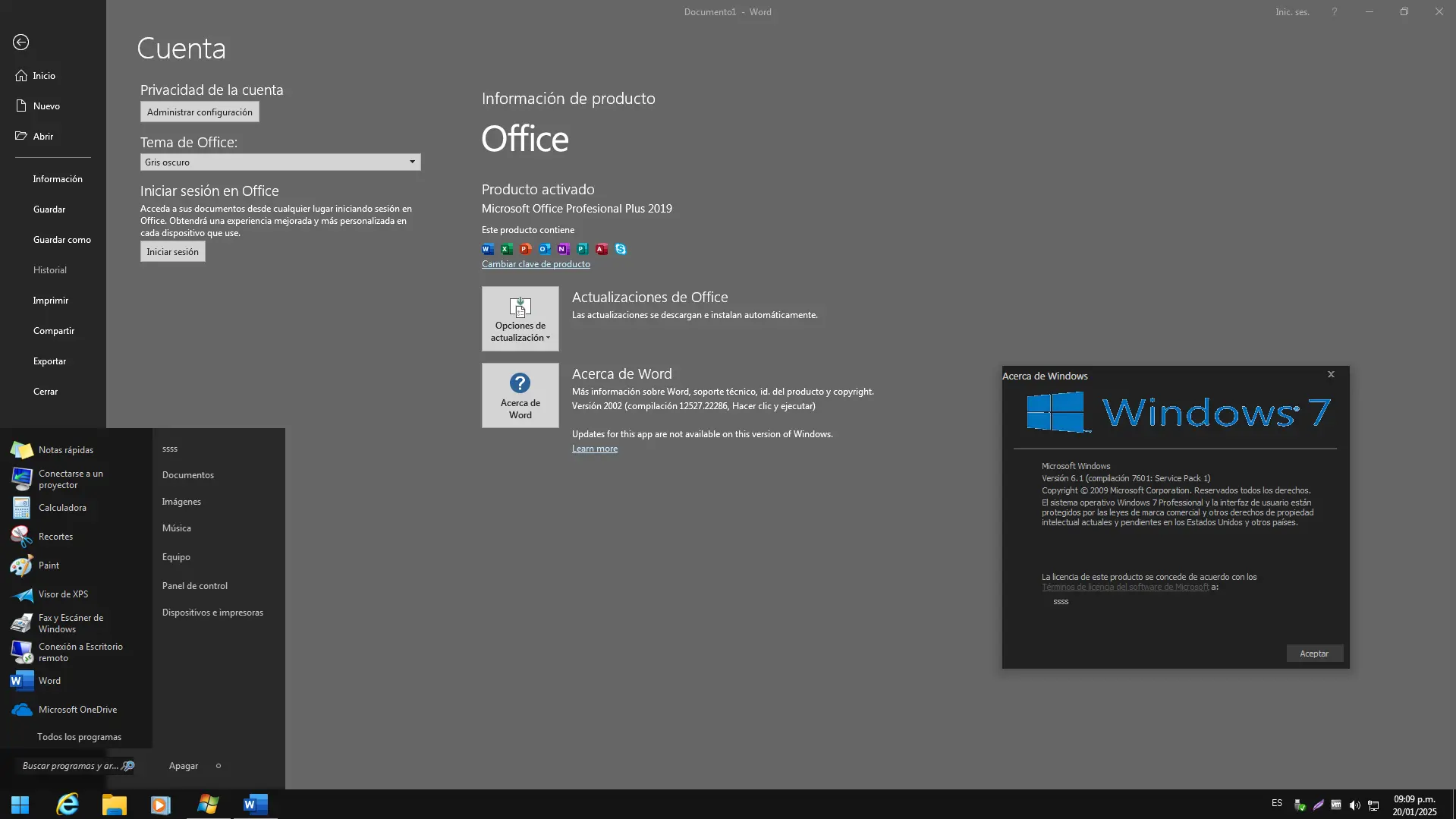Switch to the Información section in sidebar

click(x=58, y=178)
